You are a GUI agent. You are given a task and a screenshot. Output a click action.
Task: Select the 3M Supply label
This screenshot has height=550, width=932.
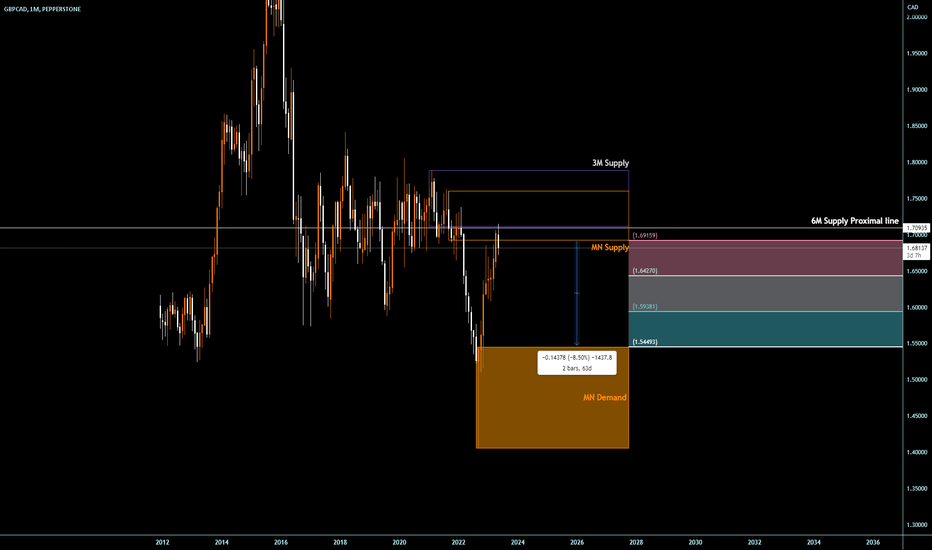[x=610, y=163]
